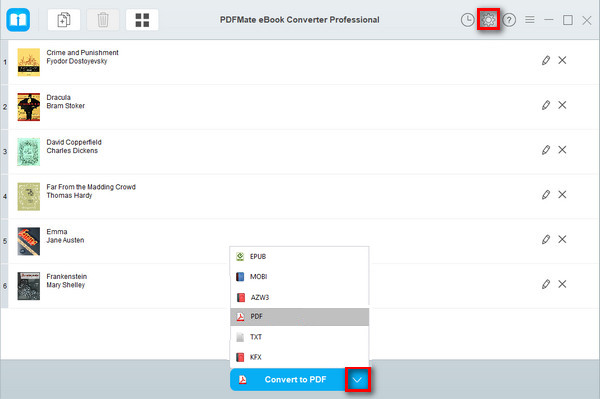Click 'Thomas Hardy' author text
Screen dimensions: 600x399
[69, 195]
